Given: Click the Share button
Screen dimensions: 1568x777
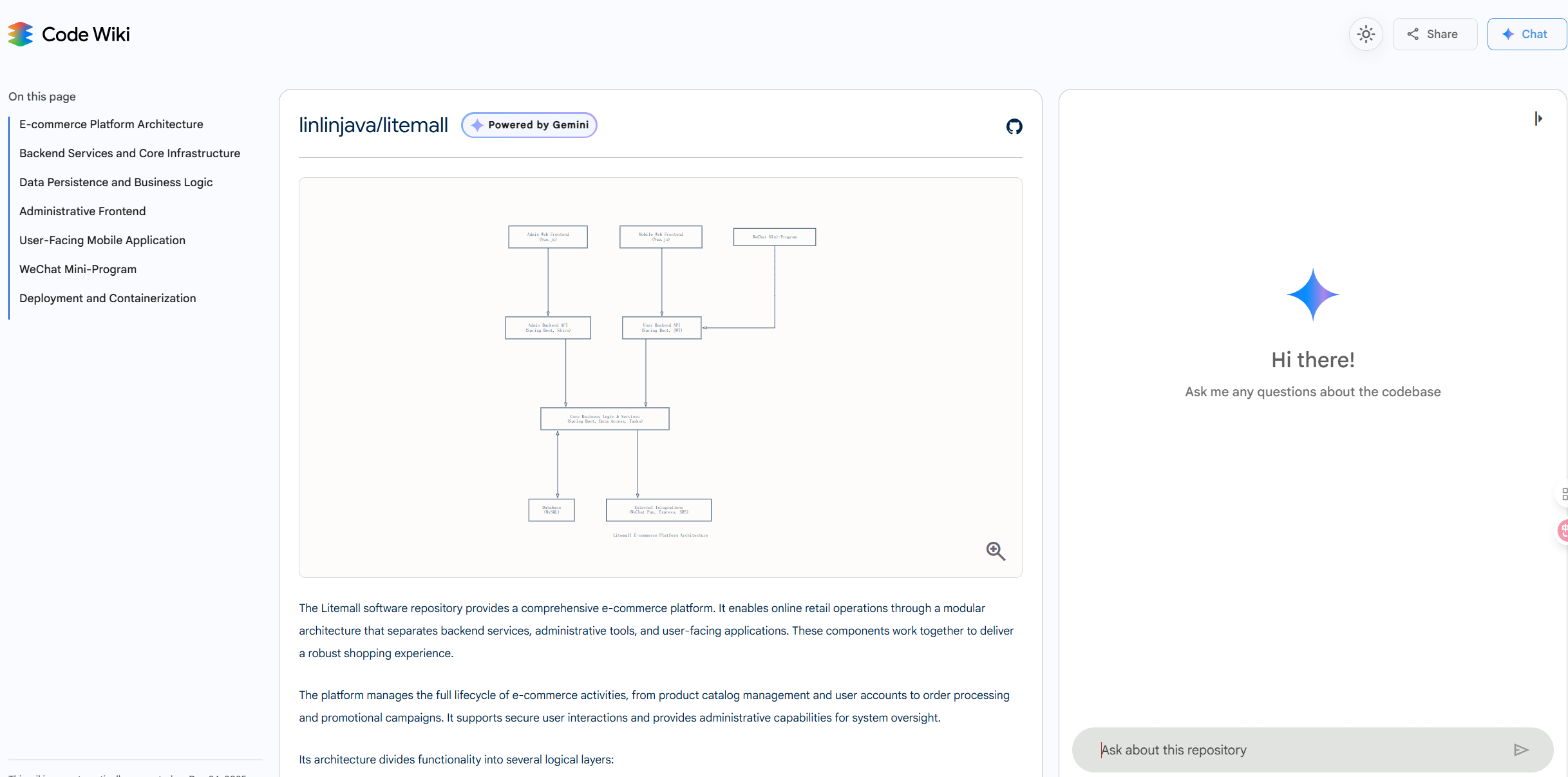Looking at the screenshot, I should [1434, 34].
